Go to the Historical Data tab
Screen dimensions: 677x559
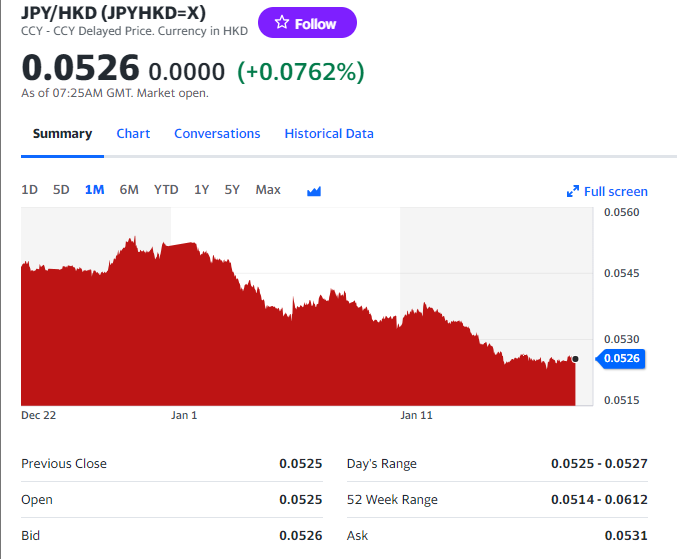point(329,134)
